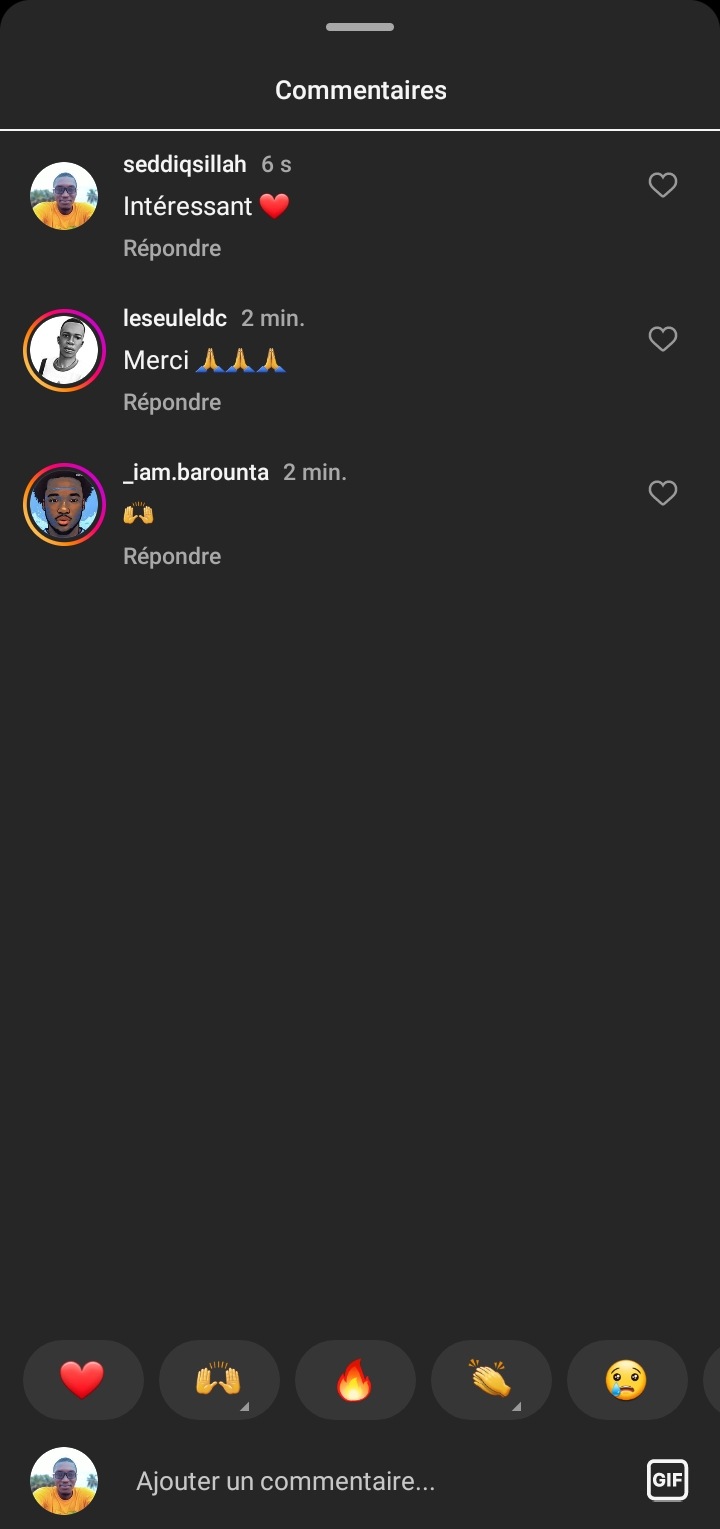
Task: Reply to seddiqsillah's comment
Action: click(x=172, y=248)
